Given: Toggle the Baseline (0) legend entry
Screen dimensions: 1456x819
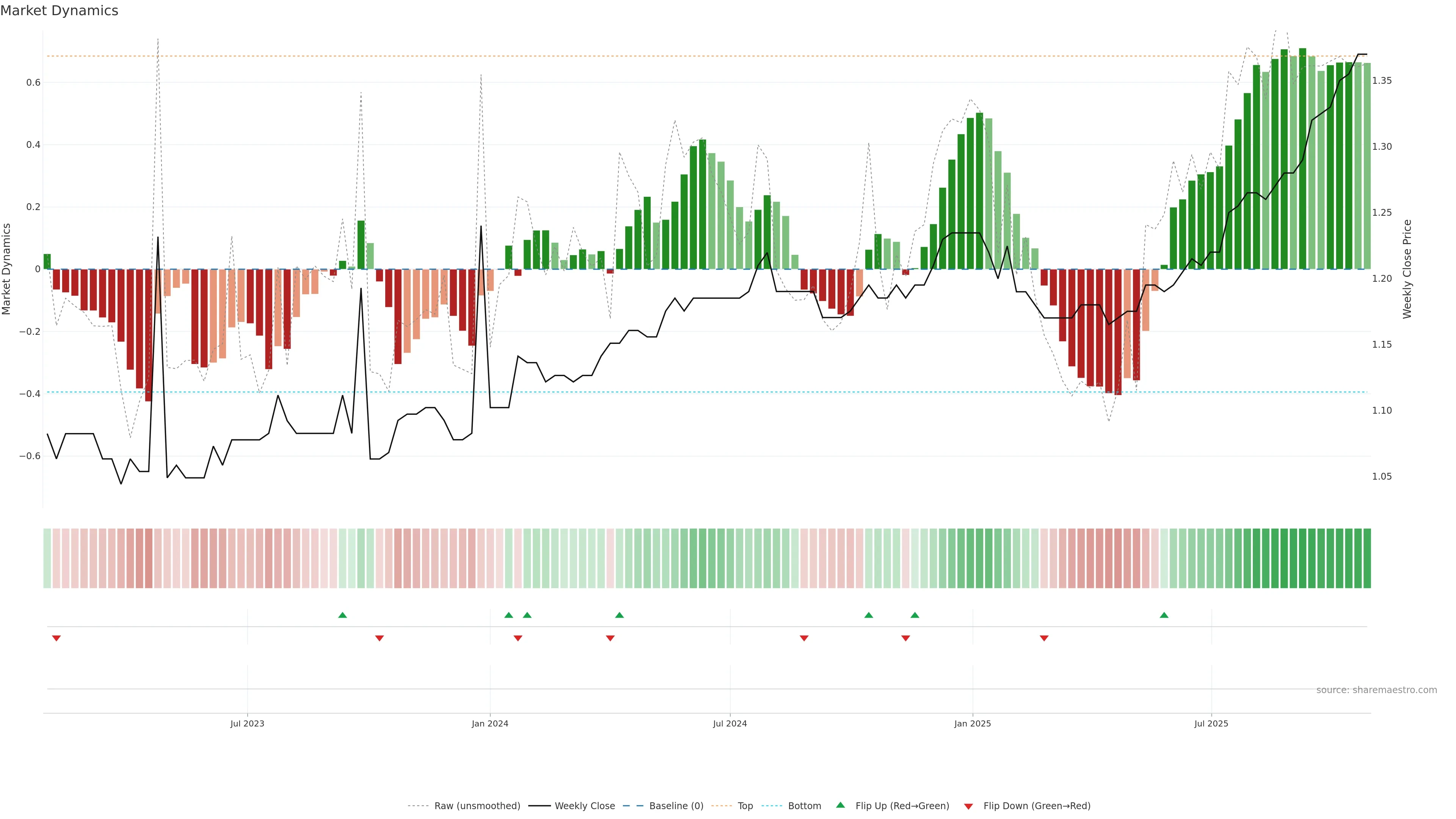Looking at the screenshot, I should pos(676,806).
